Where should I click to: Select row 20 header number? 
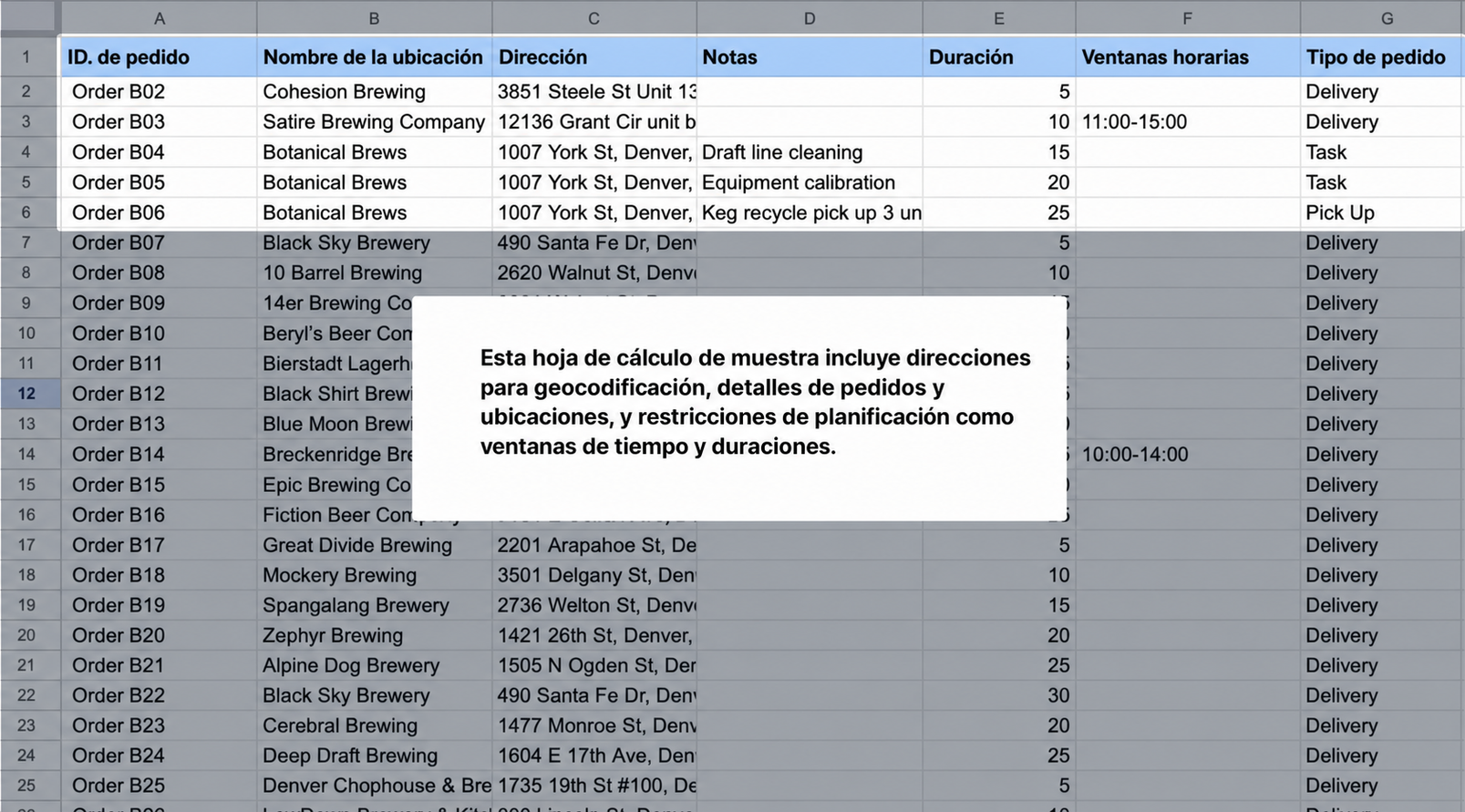[26, 635]
